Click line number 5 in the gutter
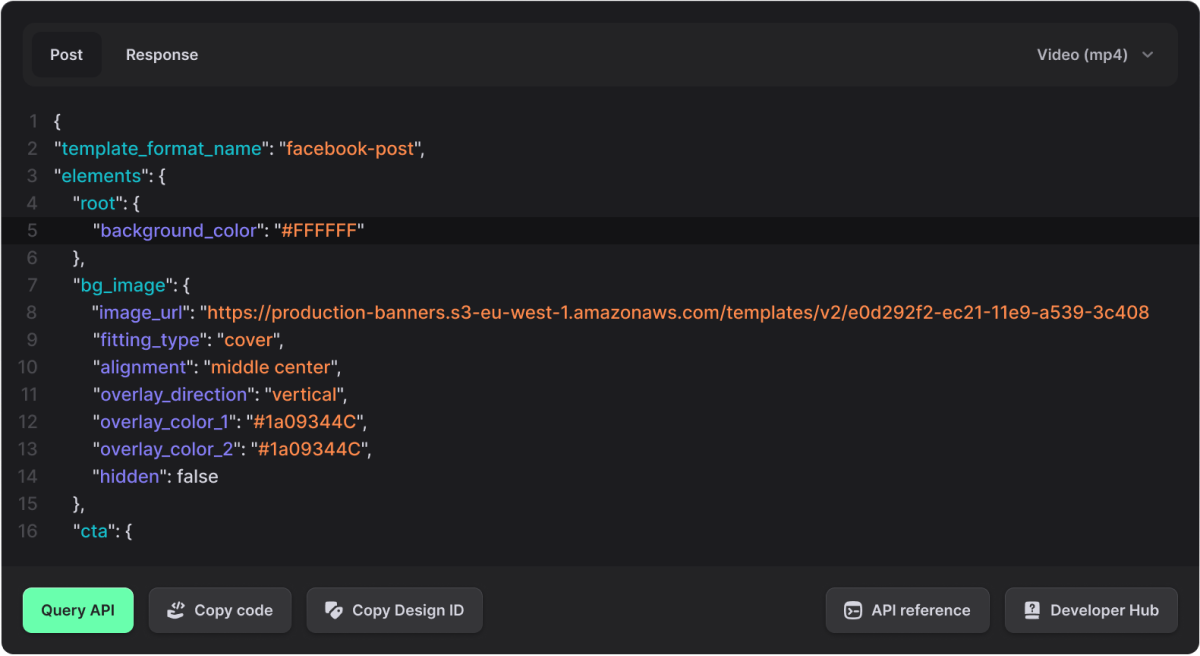1200x656 pixels. [32, 231]
